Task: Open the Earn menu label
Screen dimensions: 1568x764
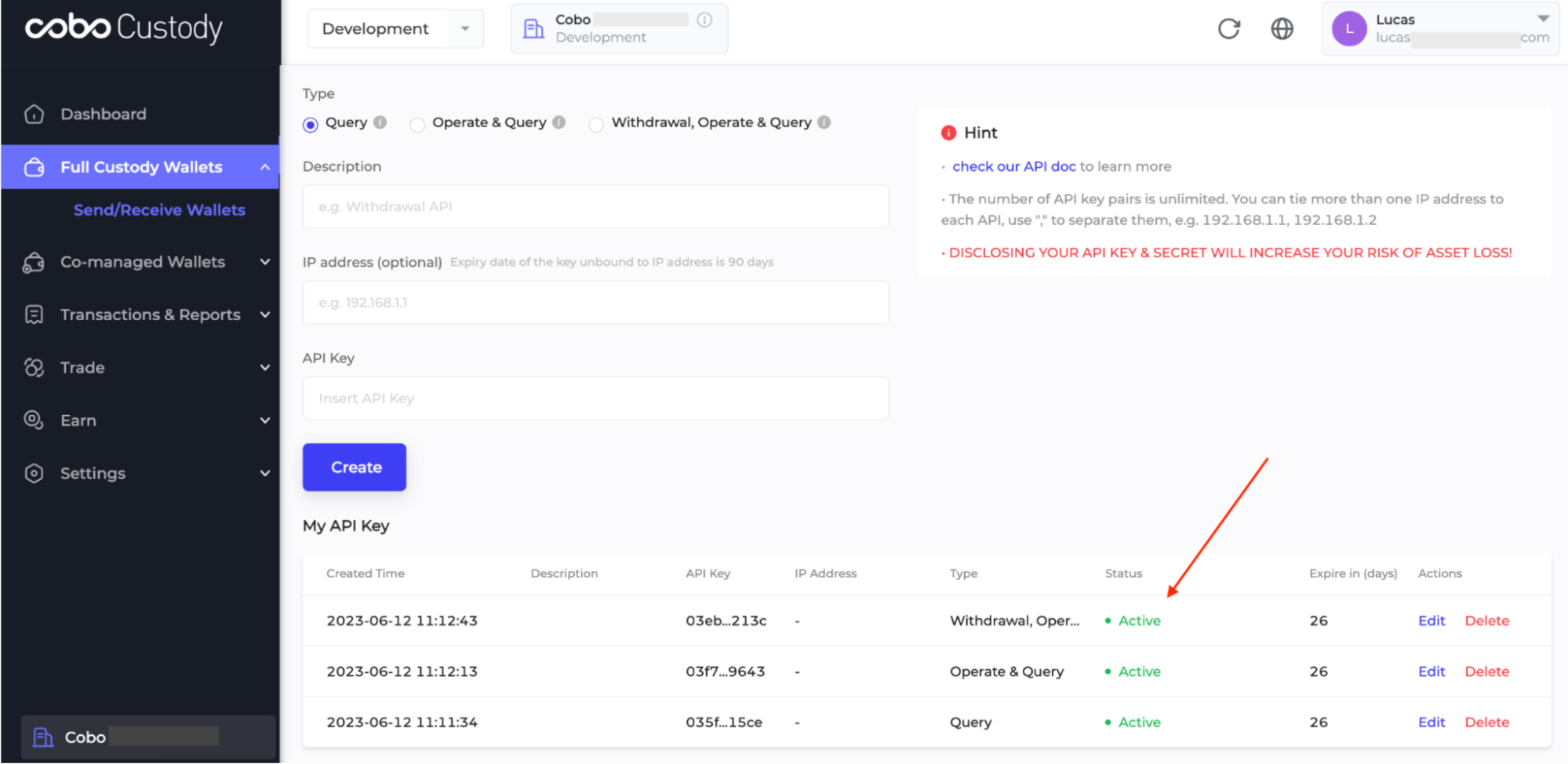Action: pyautogui.click(x=78, y=420)
